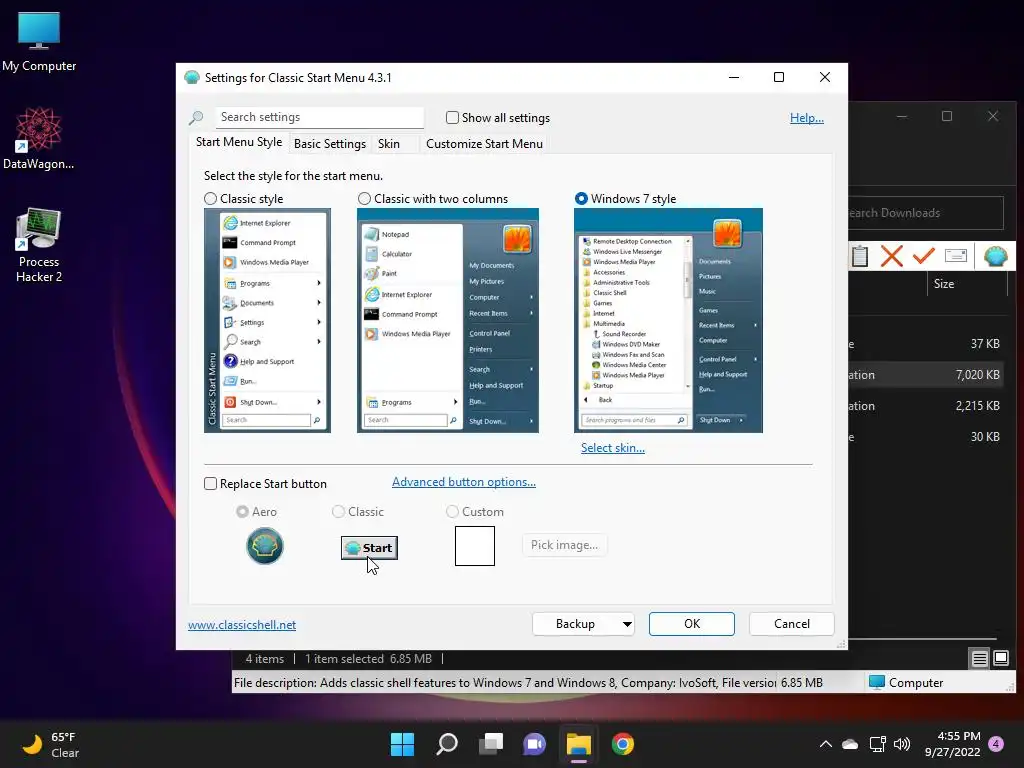Select Windows 7 style radio button
Viewport: 1024px width, 768px height.
581,199
